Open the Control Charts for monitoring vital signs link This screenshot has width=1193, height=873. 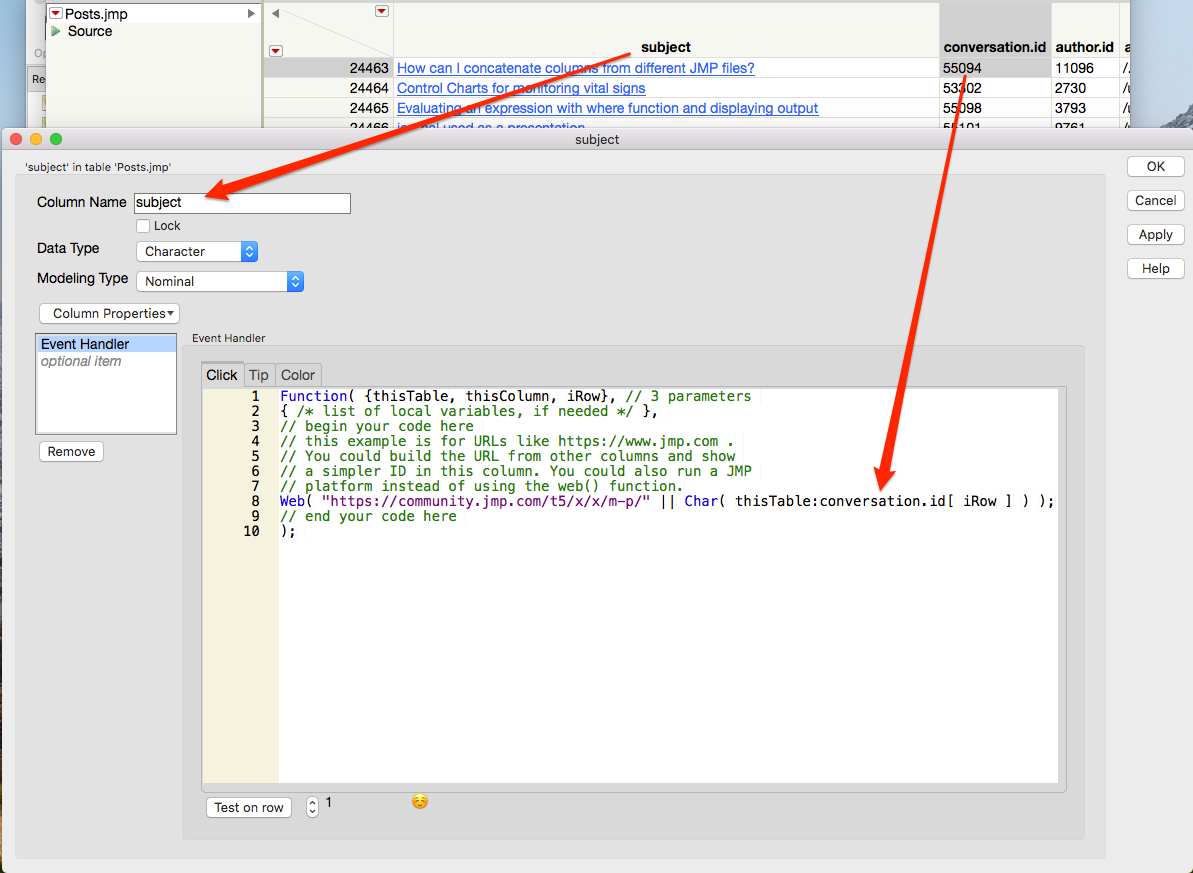(x=520, y=88)
